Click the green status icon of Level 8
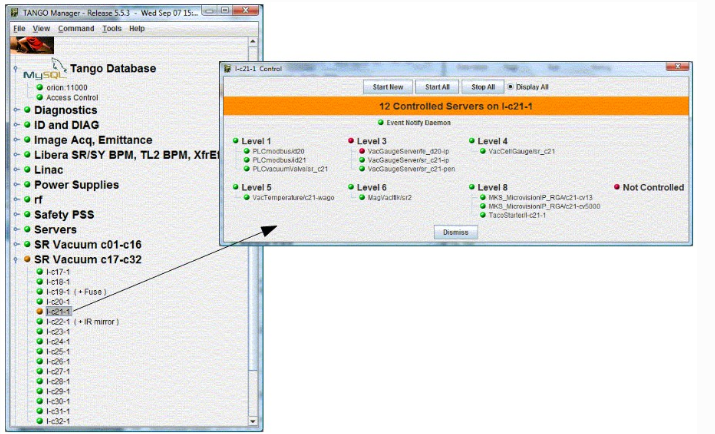This screenshot has height=434, width=715. (471, 187)
